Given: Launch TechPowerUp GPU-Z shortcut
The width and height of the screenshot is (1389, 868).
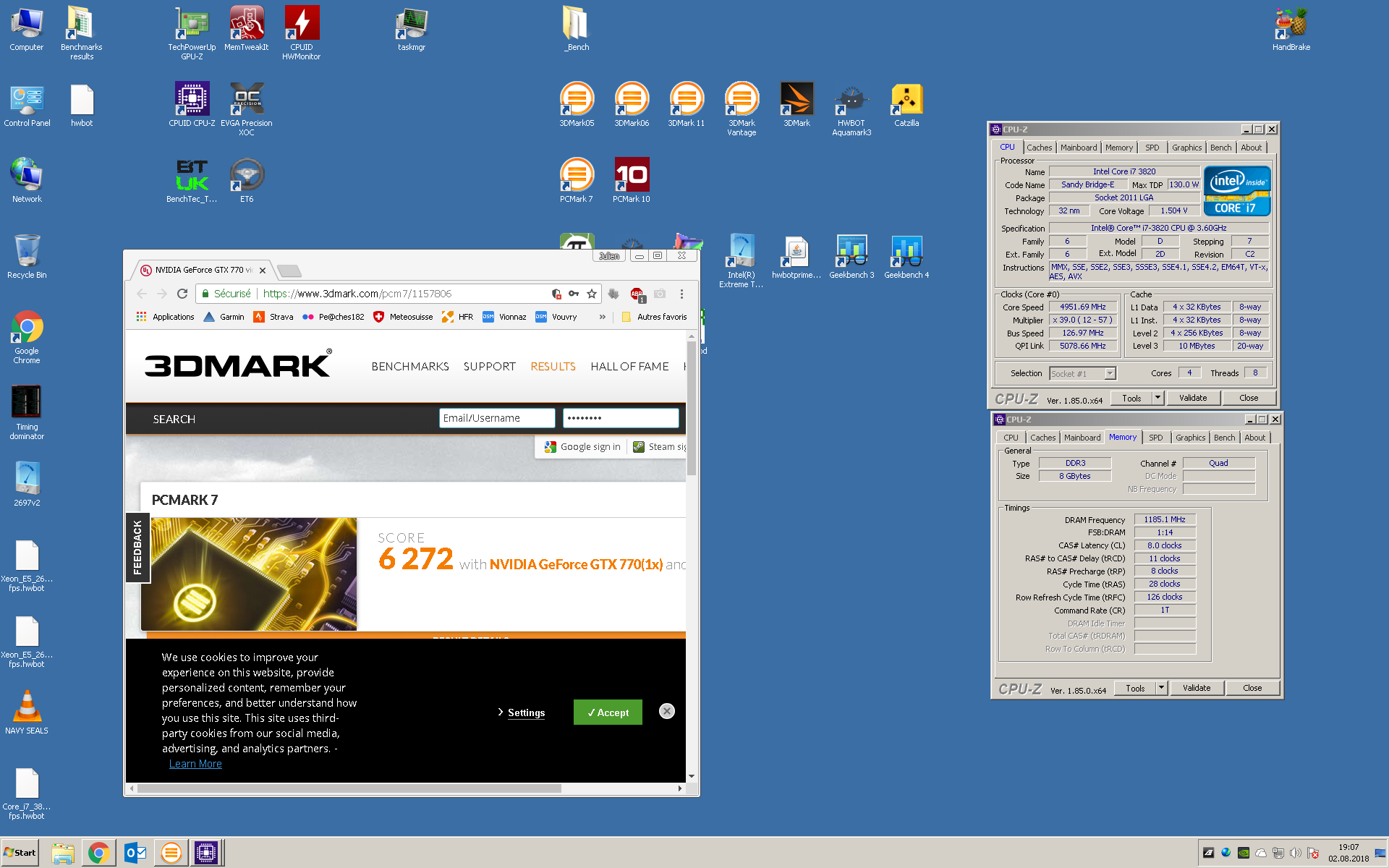Looking at the screenshot, I should (192, 33).
